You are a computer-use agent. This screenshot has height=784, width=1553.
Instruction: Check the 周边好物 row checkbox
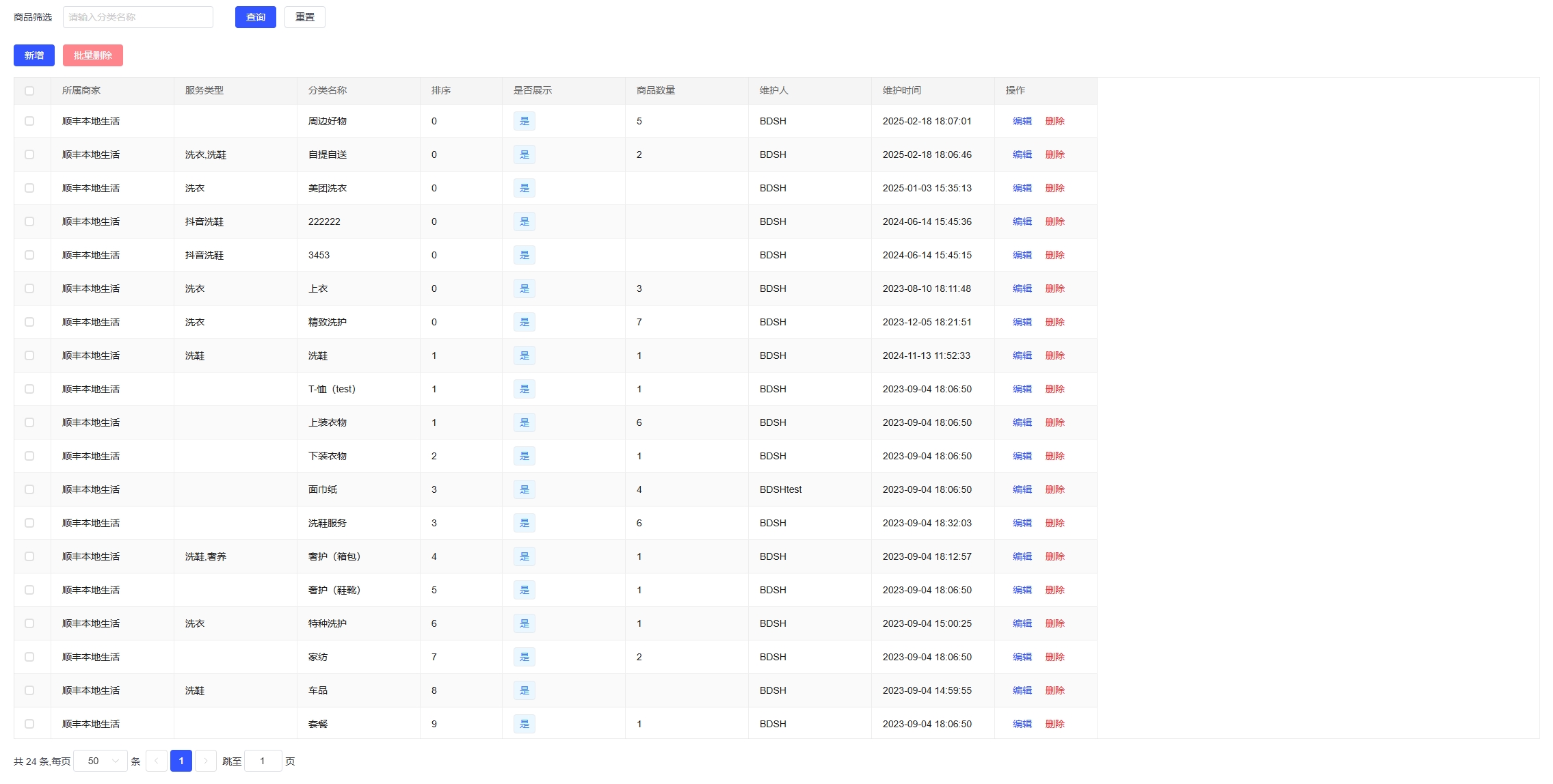[x=29, y=121]
